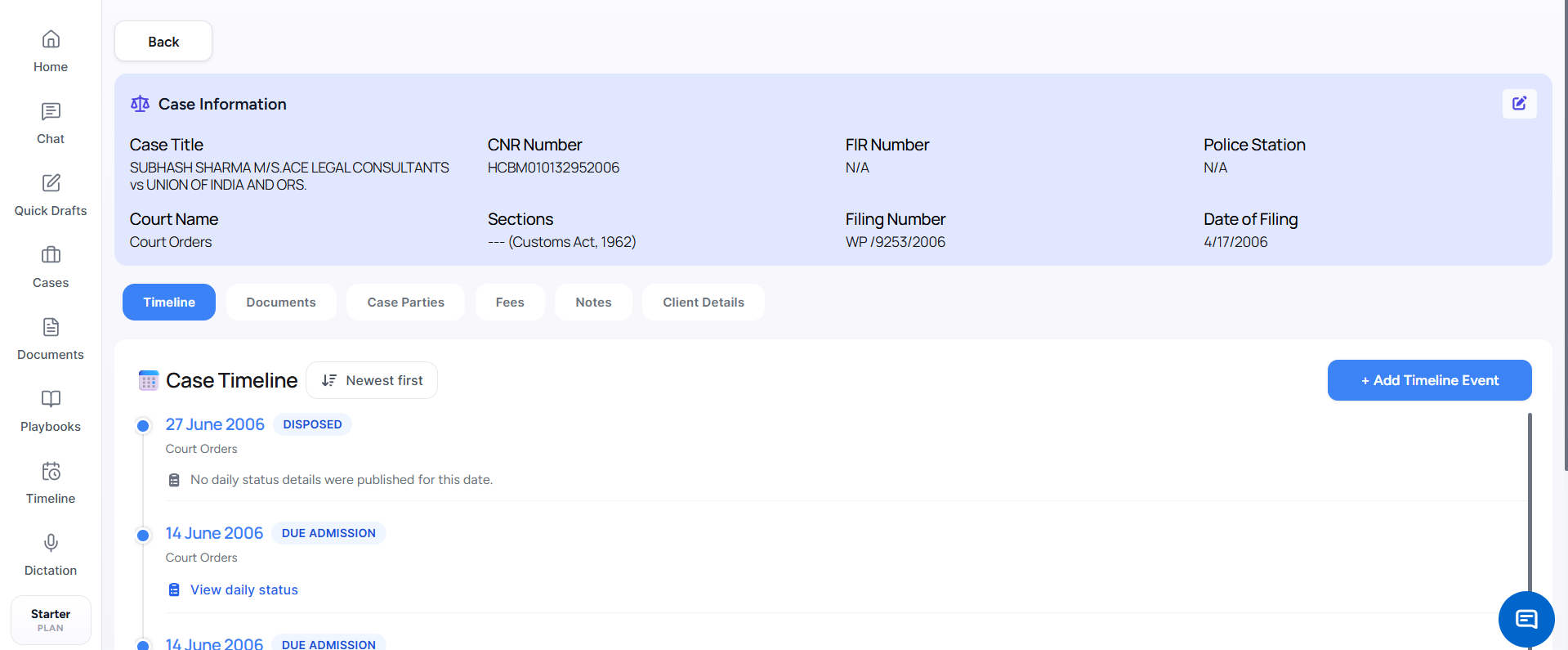Click the FIR Number N/A value
The width and height of the screenshot is (1568, 650).
click(x=857, y=168)
